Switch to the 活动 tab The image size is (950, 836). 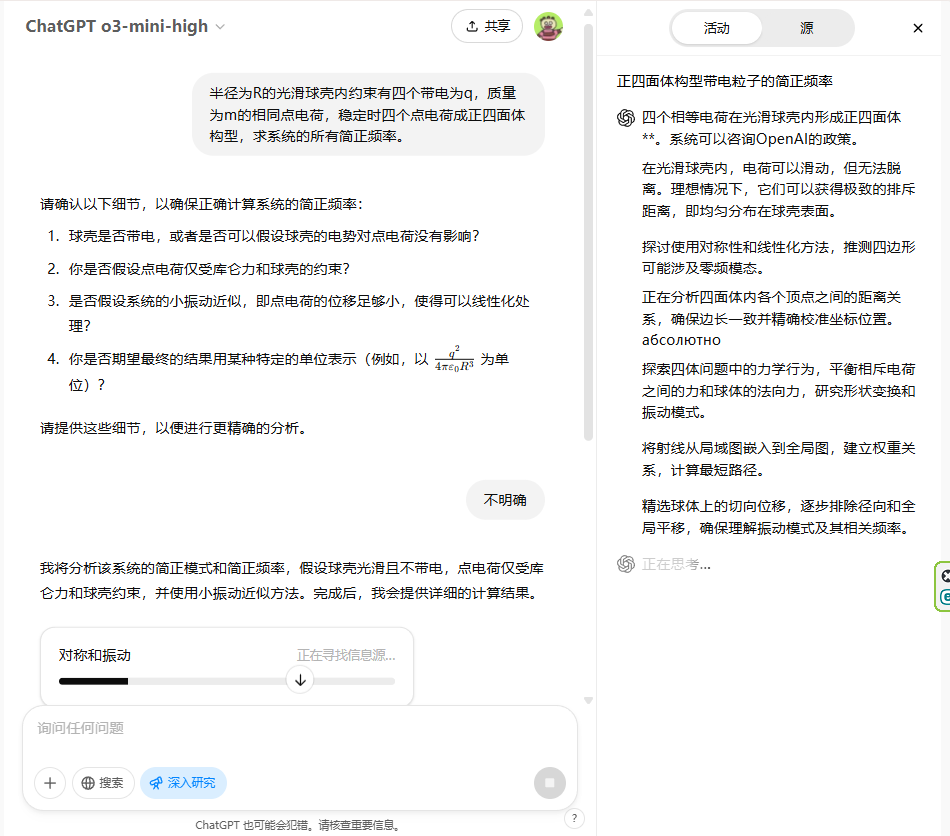tap(717, 28)
